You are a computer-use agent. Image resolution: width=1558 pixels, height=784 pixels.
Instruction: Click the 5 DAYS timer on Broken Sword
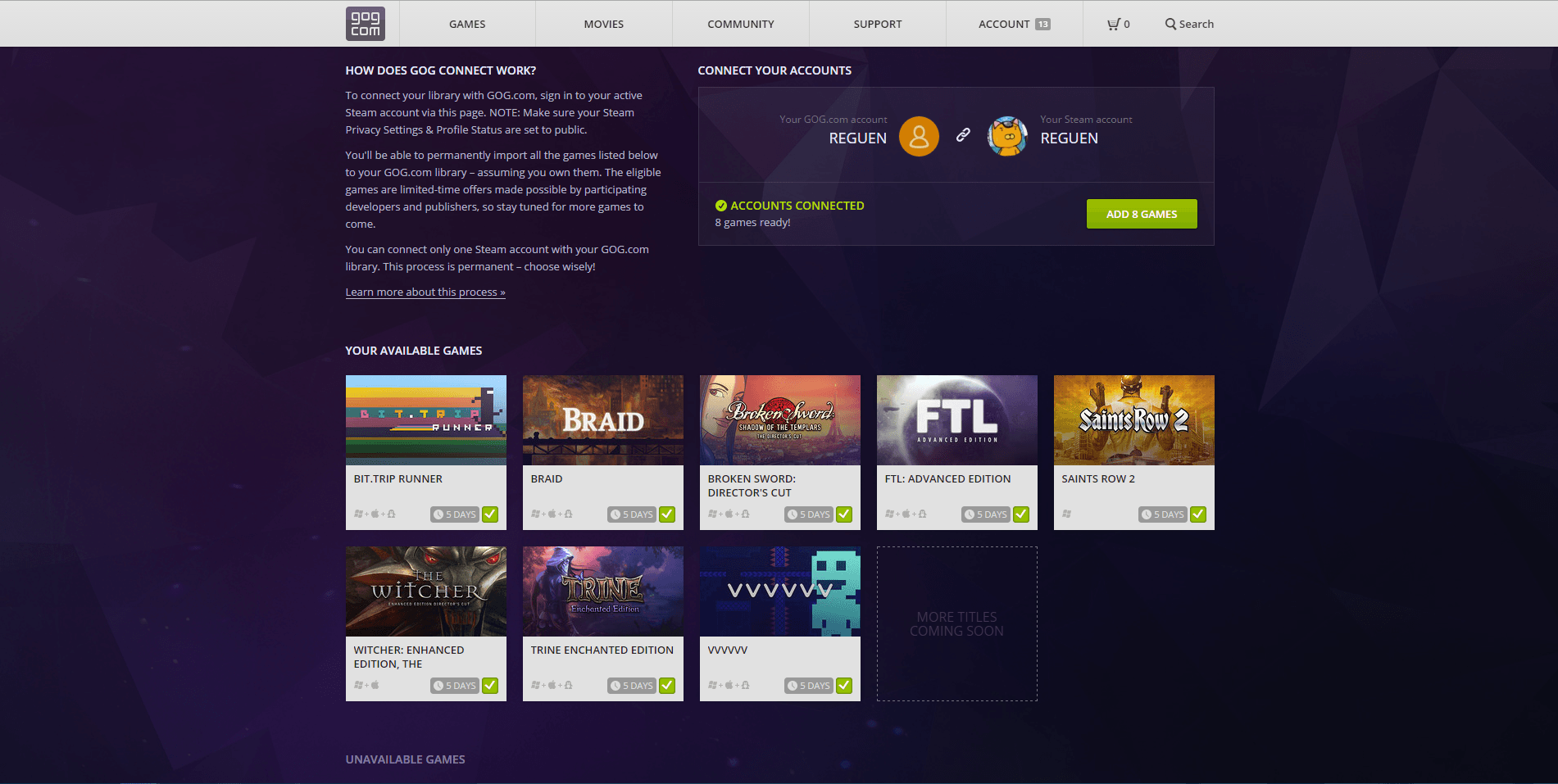pyautogui.click(x=809, y=514)
